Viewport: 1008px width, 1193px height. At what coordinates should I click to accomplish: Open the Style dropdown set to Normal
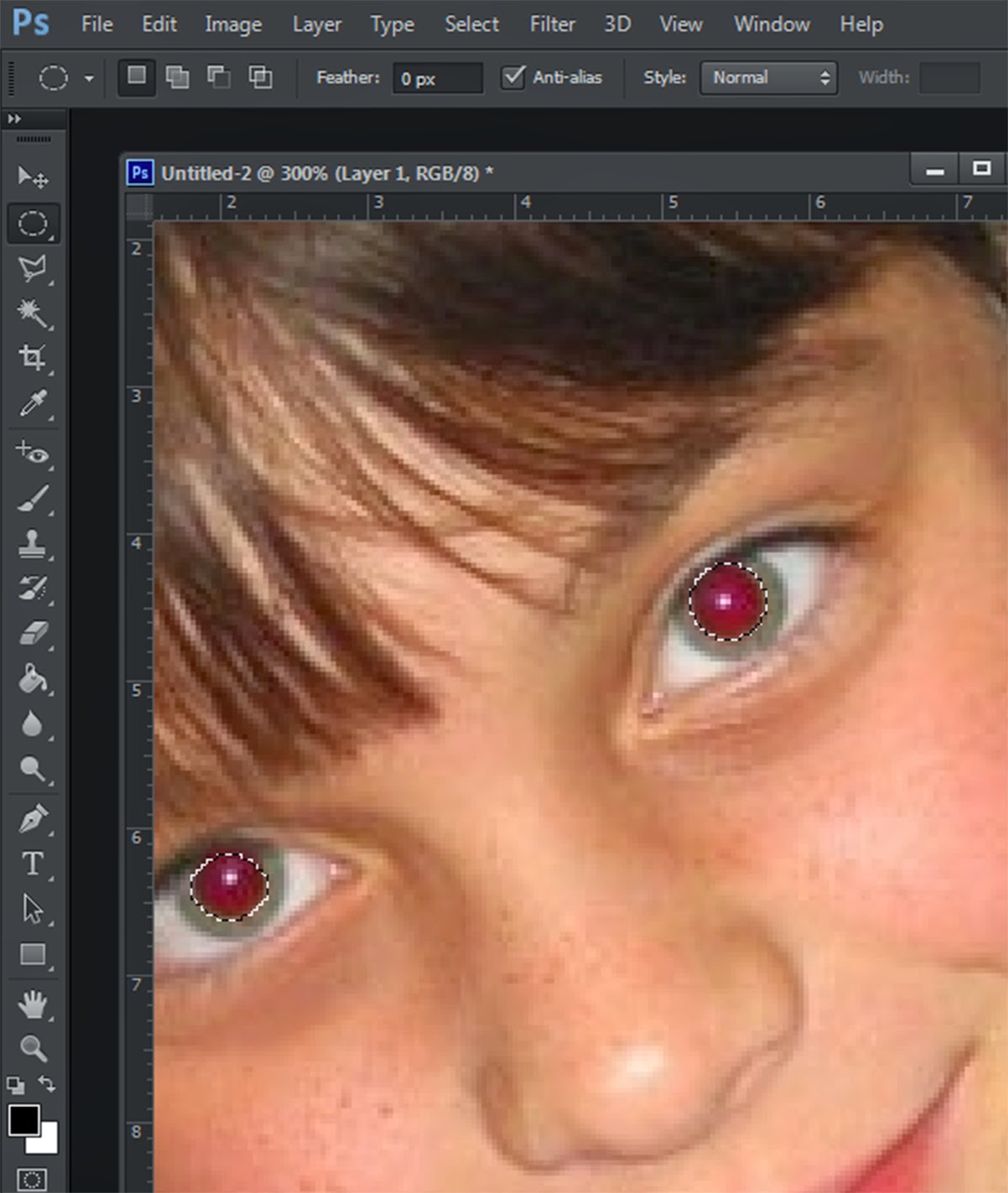click(x=769, y=77)
